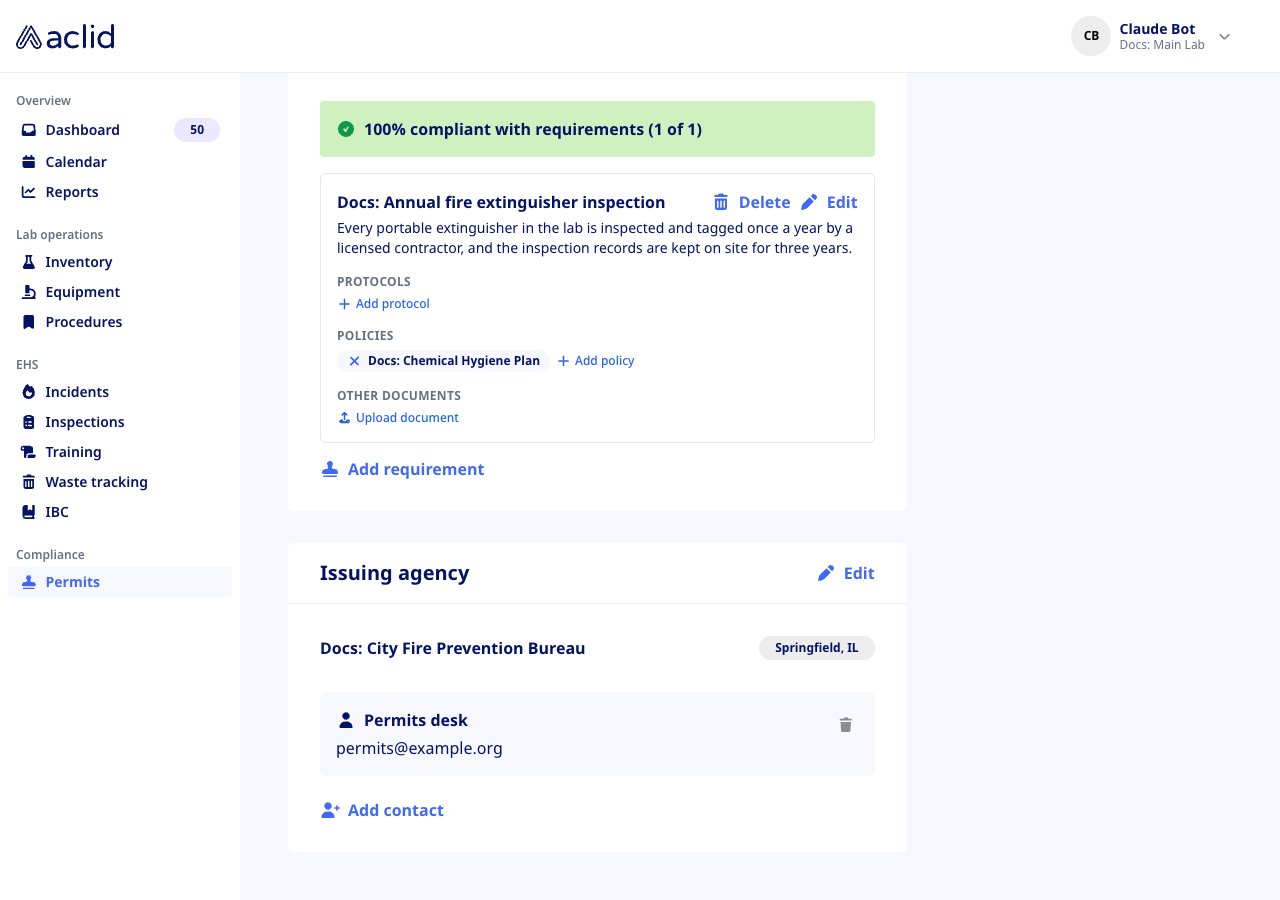Click the CB user avatar

[x=1091, y=36]
